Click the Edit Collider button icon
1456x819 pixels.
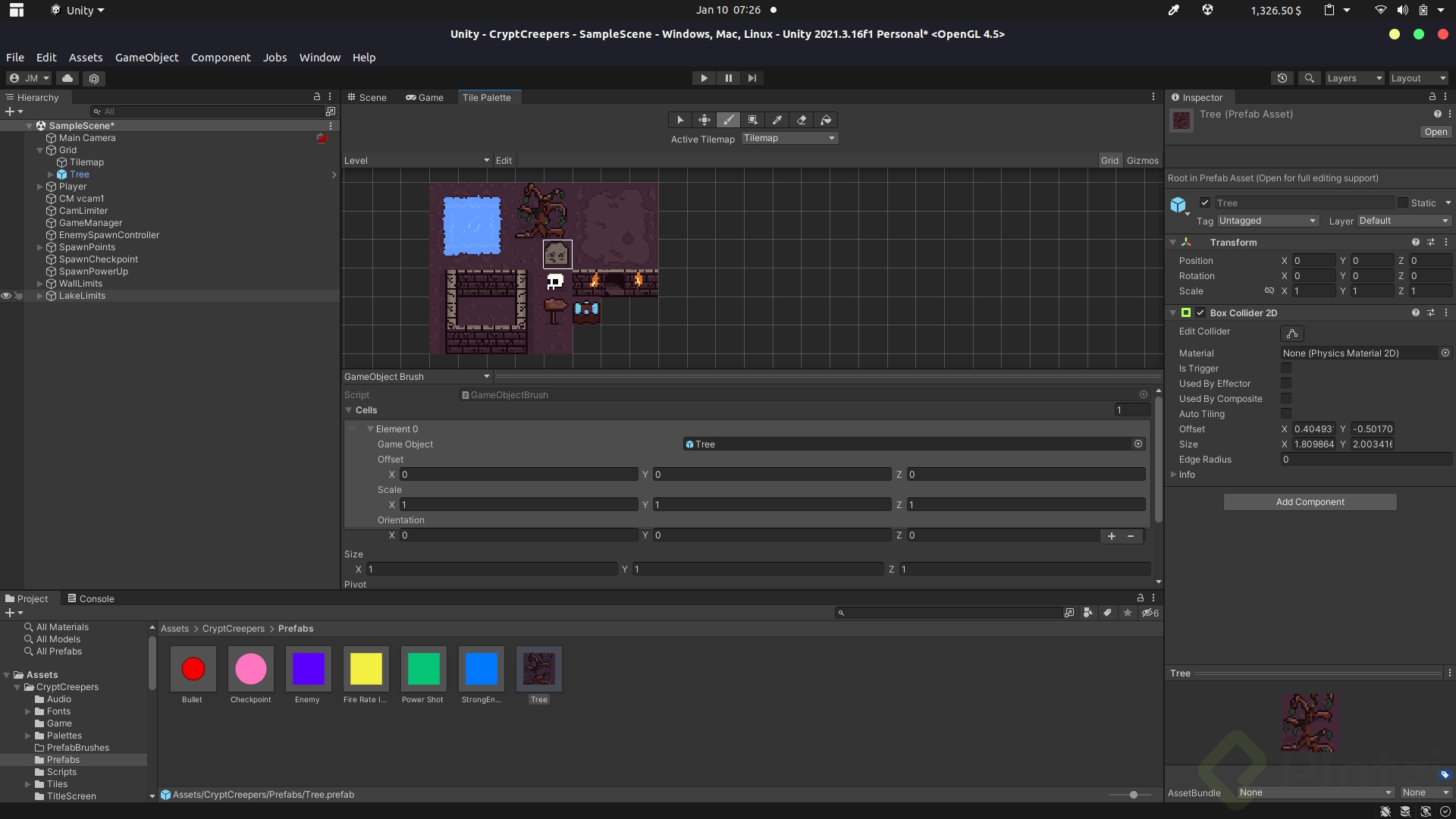[x=1292, y=334]
